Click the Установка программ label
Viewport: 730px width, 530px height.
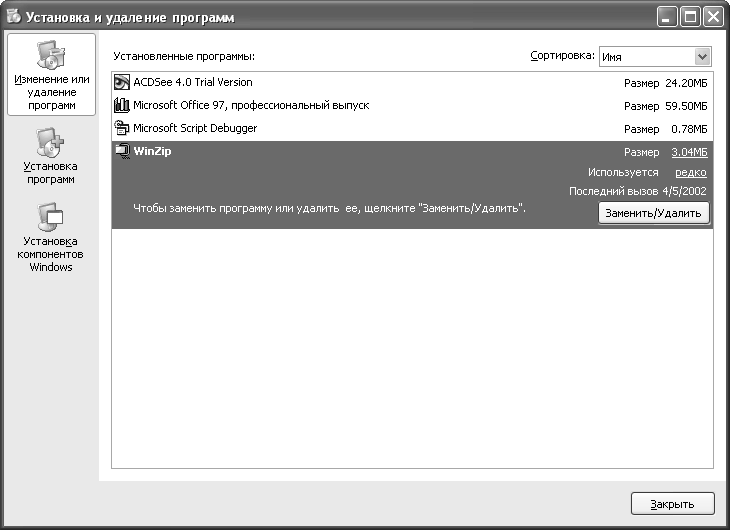[50, 173]
